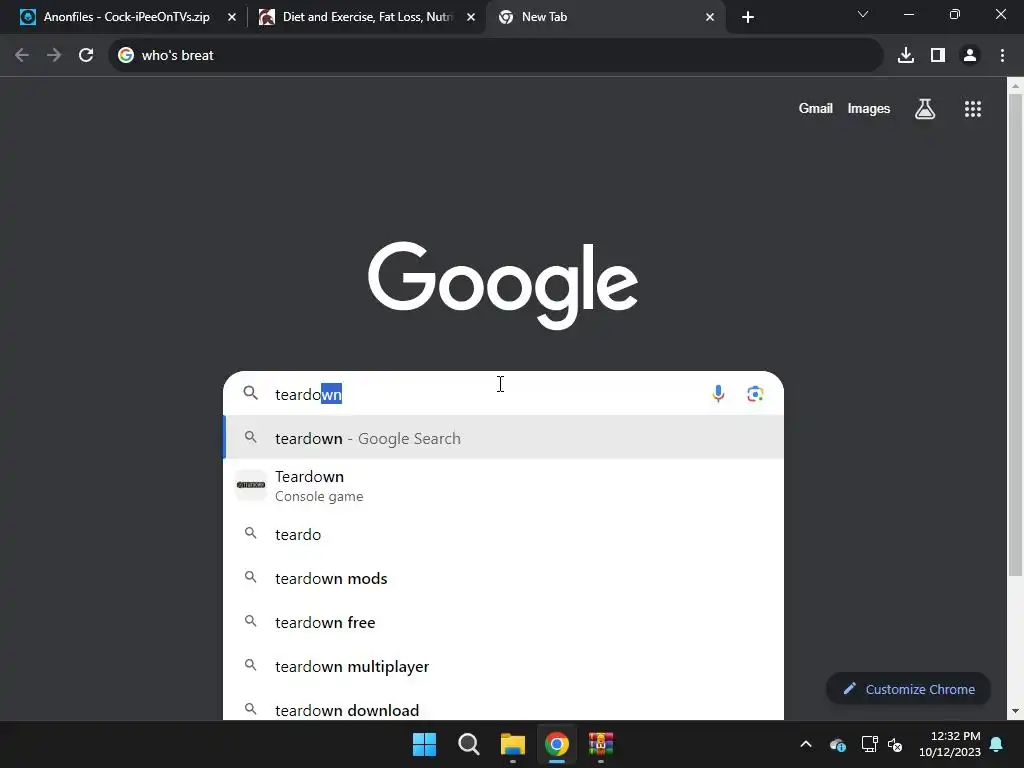The height and width of the screenshot is (768, 1024).
Task: Open the network display tray icon
Action: click(x=869, y=744)
